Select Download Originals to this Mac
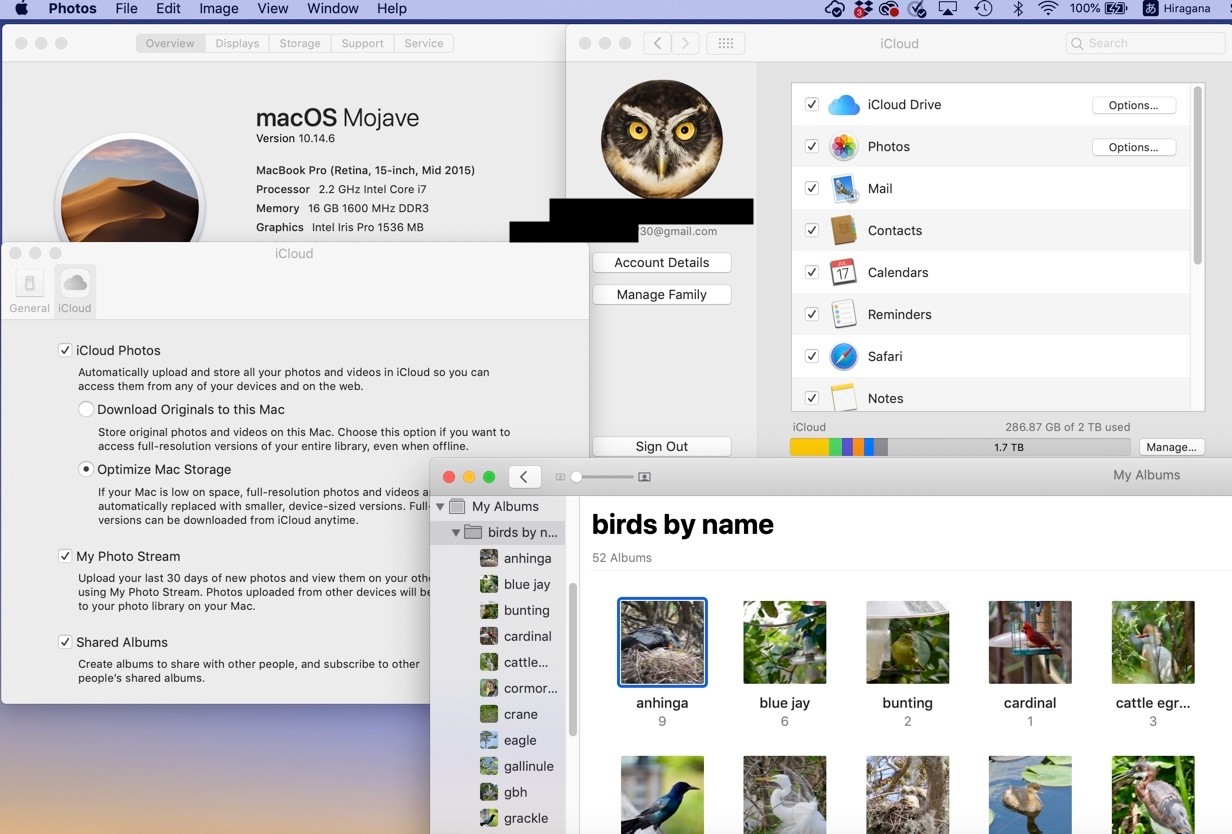The width and height of the screenshot is (1232, 834). (86, 409)
